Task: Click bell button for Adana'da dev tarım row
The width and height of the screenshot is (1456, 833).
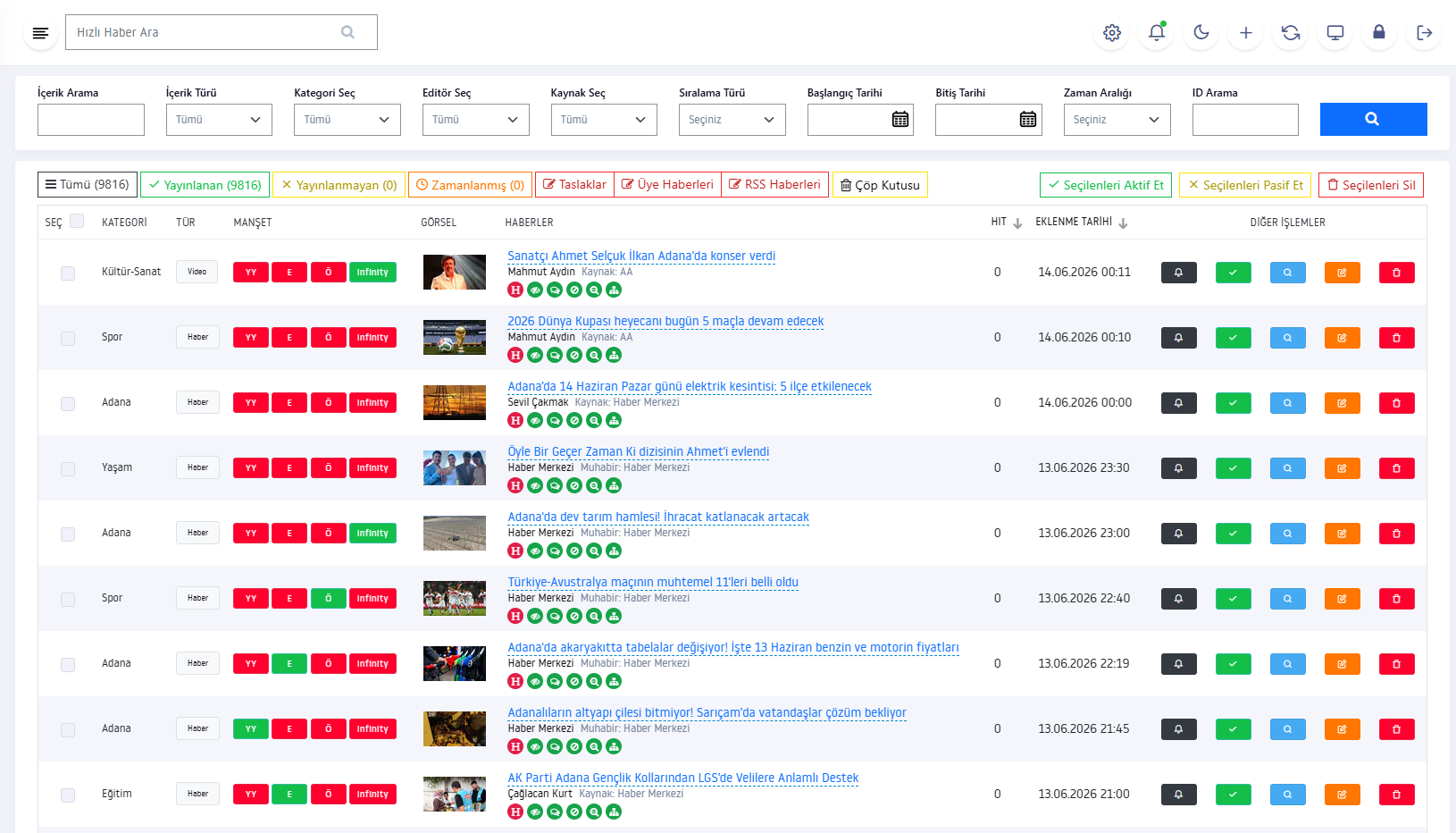Action: click(1178, 534)
